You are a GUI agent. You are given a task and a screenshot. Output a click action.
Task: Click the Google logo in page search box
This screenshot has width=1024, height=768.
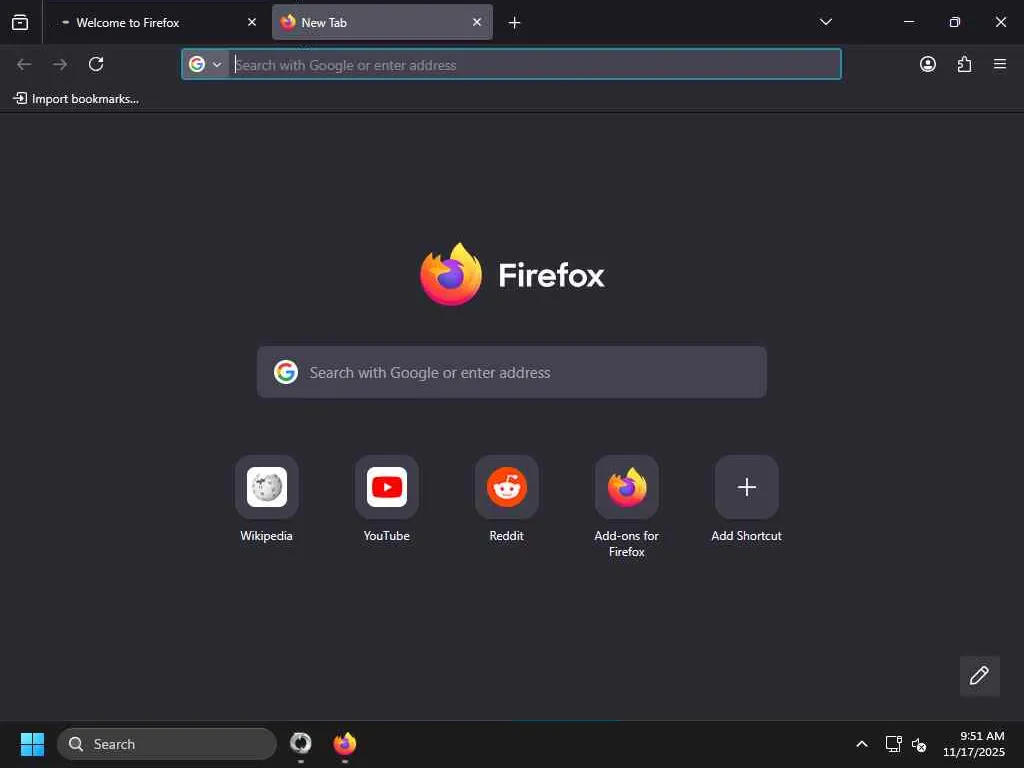(x=285, y=372)
